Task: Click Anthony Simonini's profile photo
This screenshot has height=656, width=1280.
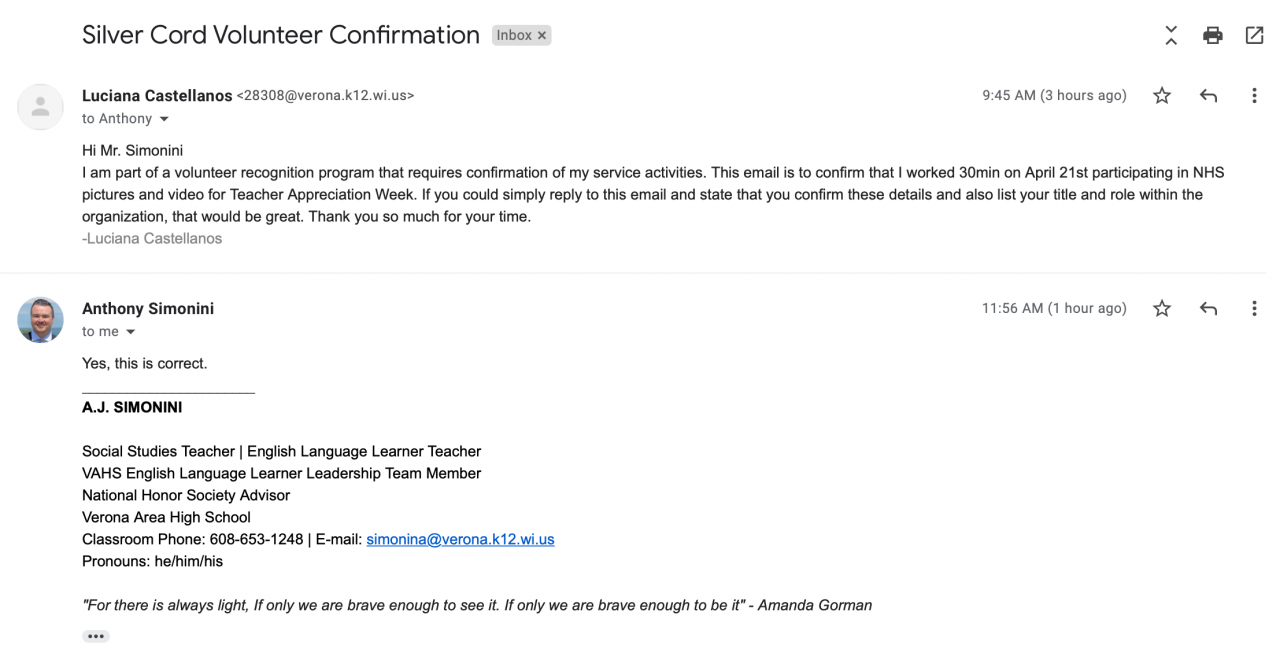Action: 41,320
